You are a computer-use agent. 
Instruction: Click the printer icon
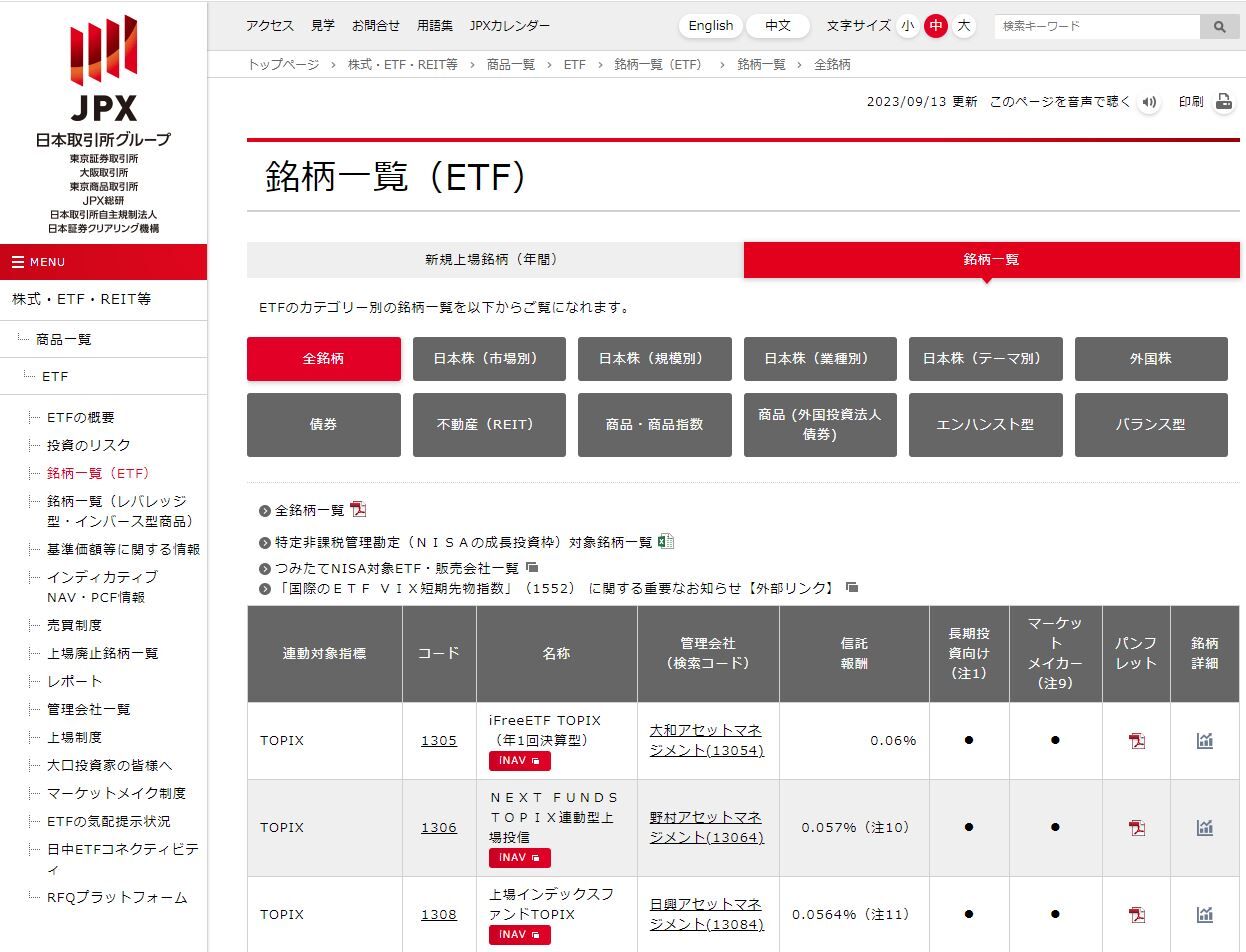[1224, 102]
